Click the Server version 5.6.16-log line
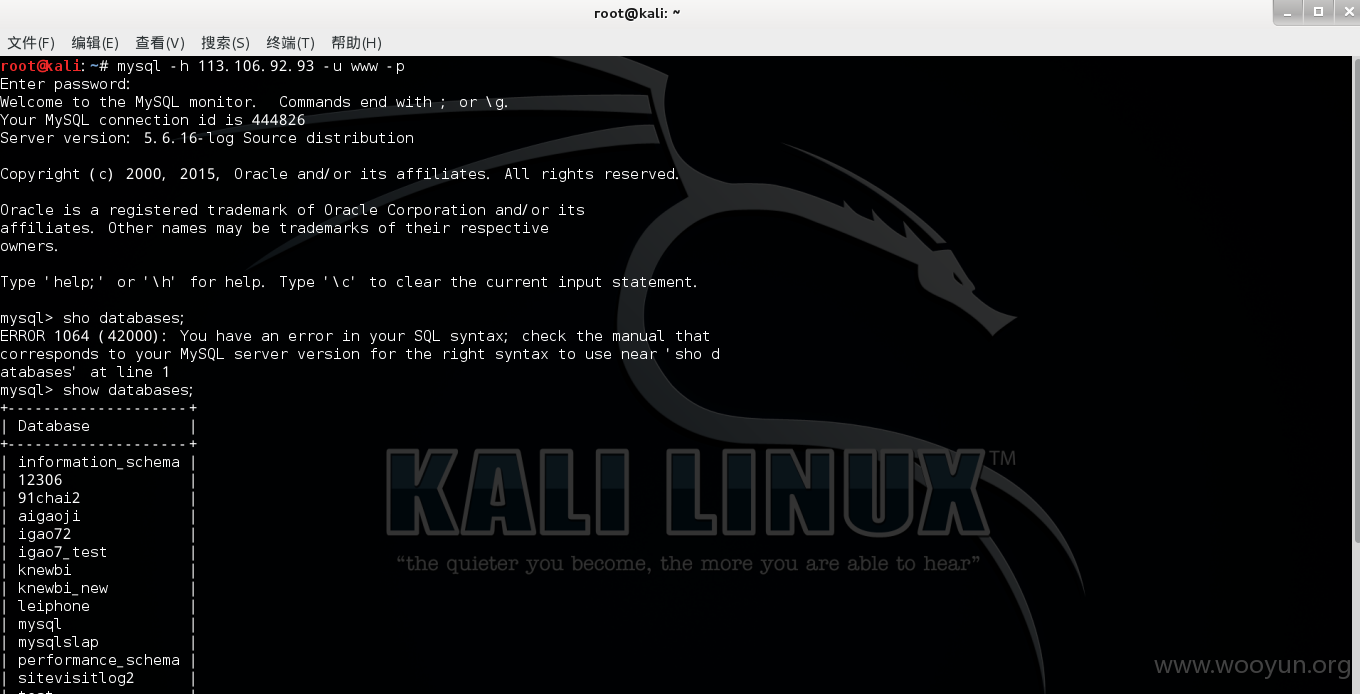 [207, 138]
